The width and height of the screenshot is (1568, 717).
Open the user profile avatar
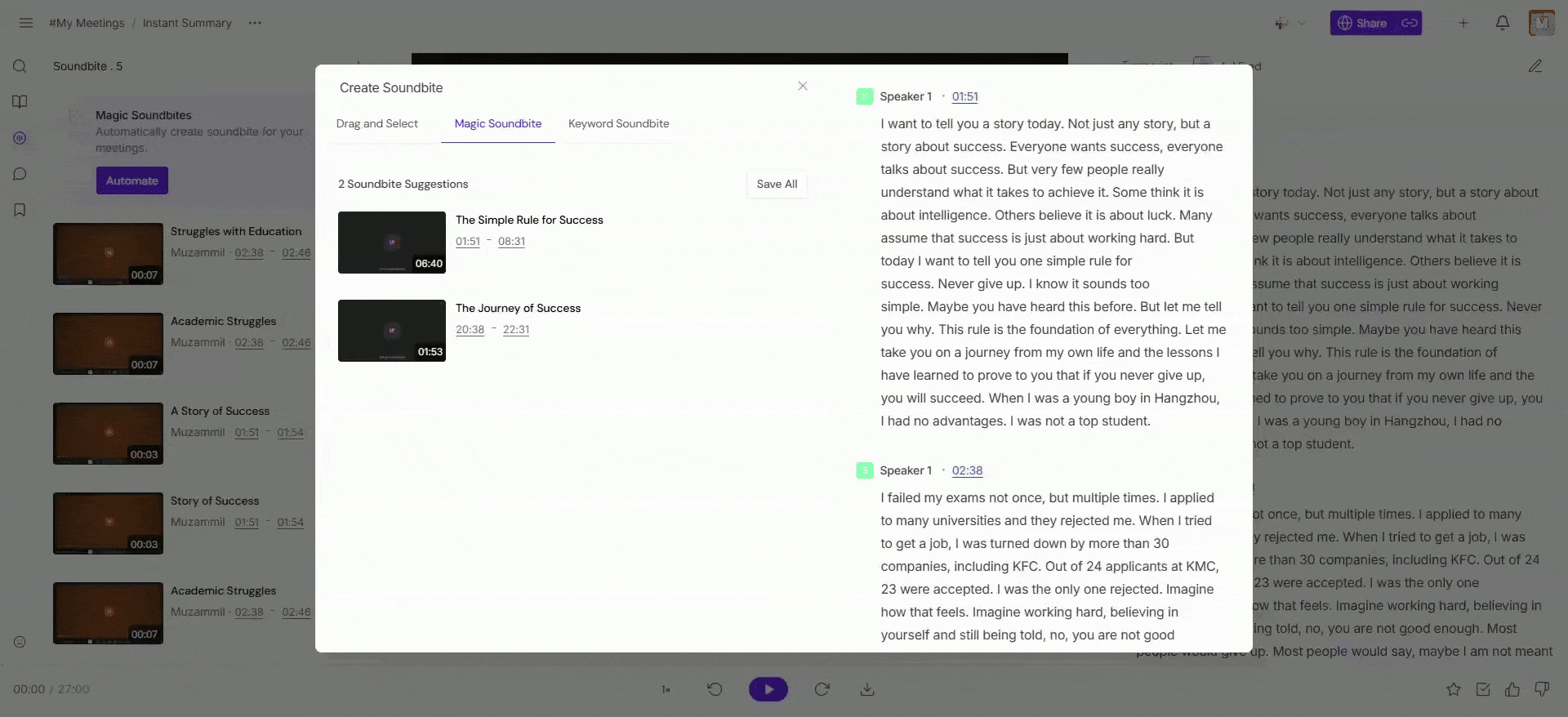pyautogui.click(x=1542, y=23)
